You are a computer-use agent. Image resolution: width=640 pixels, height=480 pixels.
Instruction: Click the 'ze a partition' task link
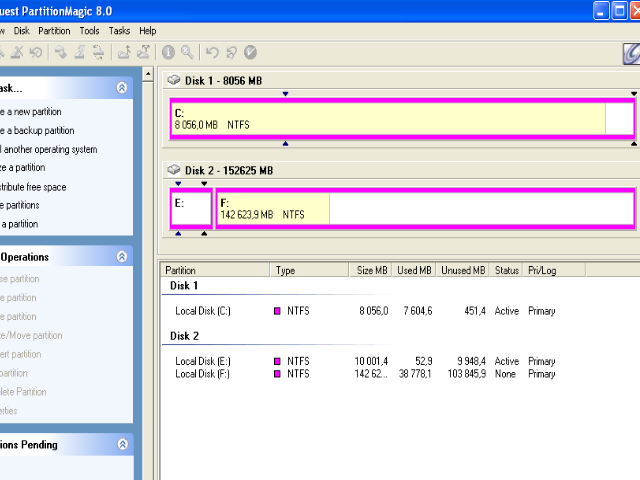22,167
